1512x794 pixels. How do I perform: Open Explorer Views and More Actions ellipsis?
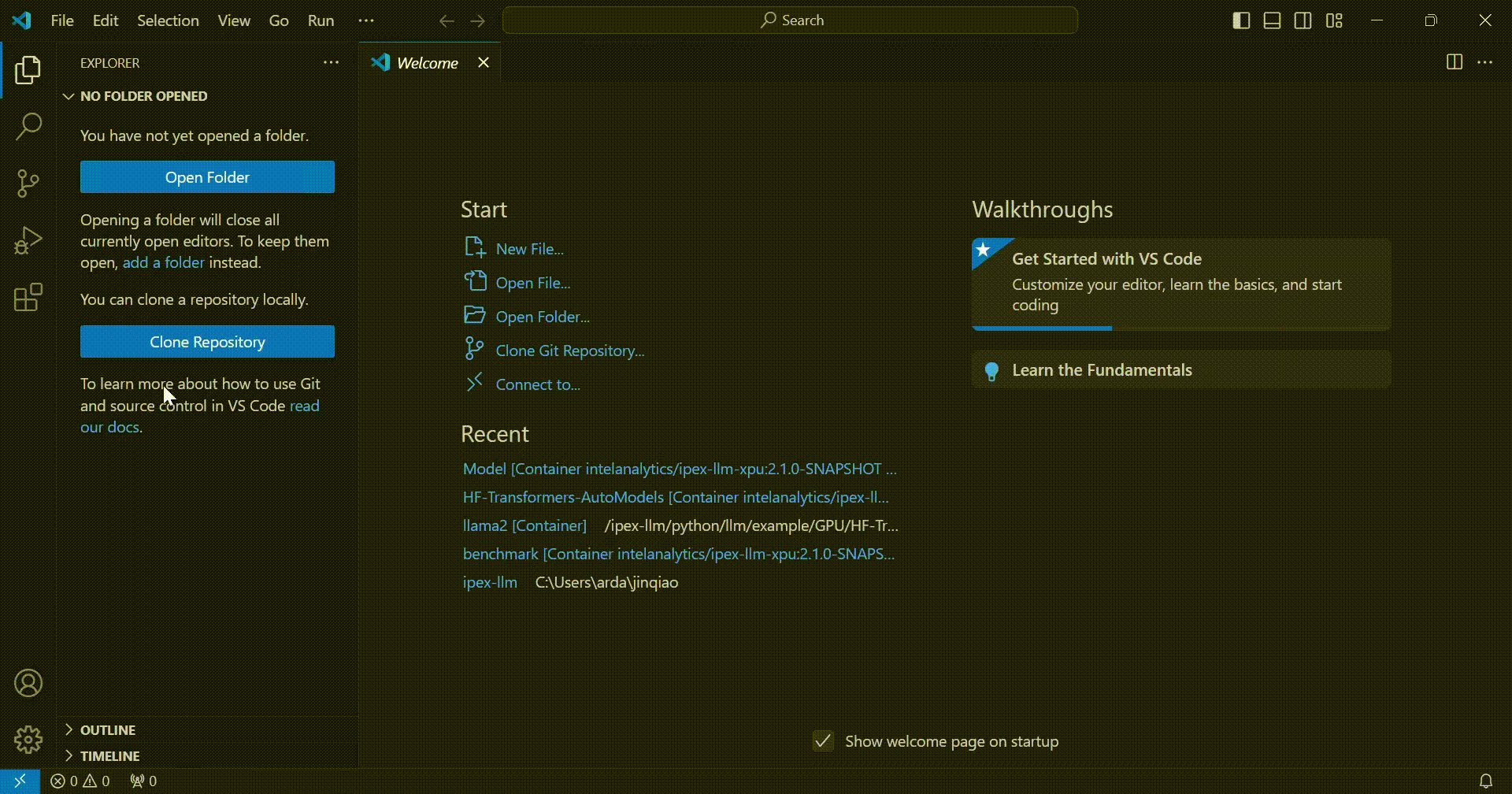(332, 62)
